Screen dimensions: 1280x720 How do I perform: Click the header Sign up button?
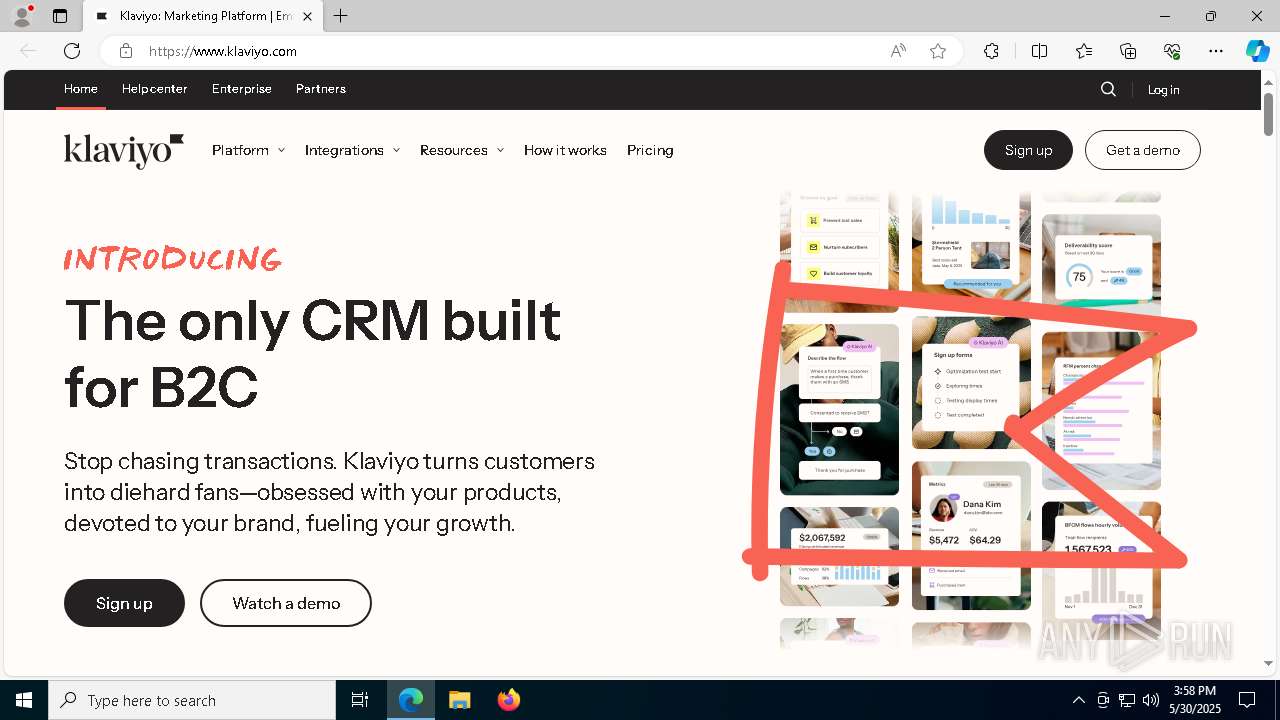(1028, 150)
